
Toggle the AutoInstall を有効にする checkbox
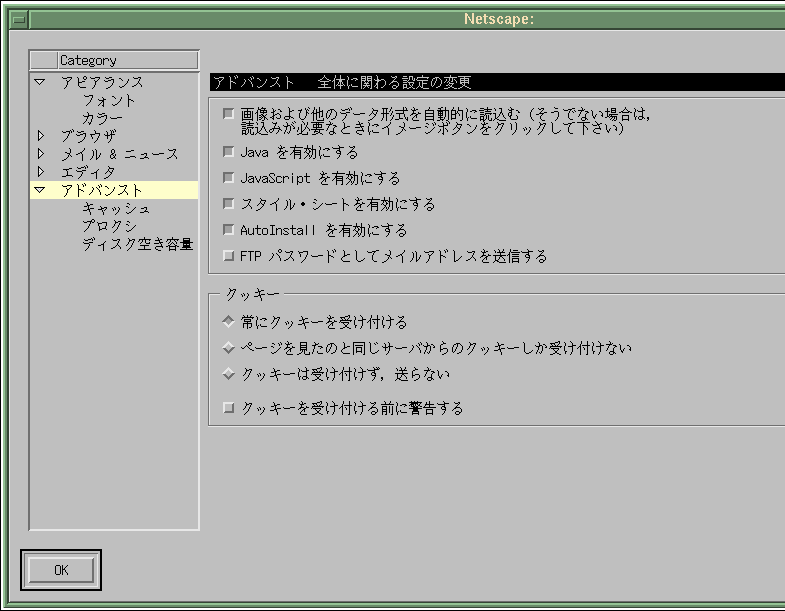click(x=228, y=229)
